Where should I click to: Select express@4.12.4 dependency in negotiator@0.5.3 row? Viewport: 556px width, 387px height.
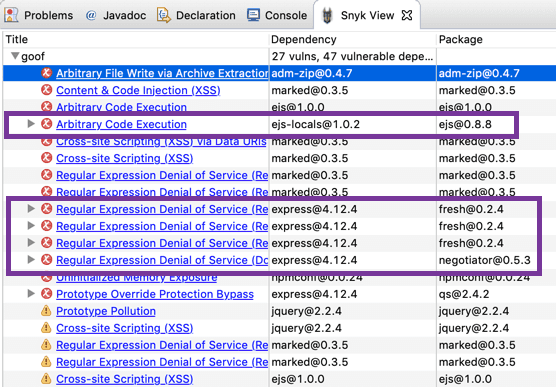pyautogui.click(x=314, y=260)
